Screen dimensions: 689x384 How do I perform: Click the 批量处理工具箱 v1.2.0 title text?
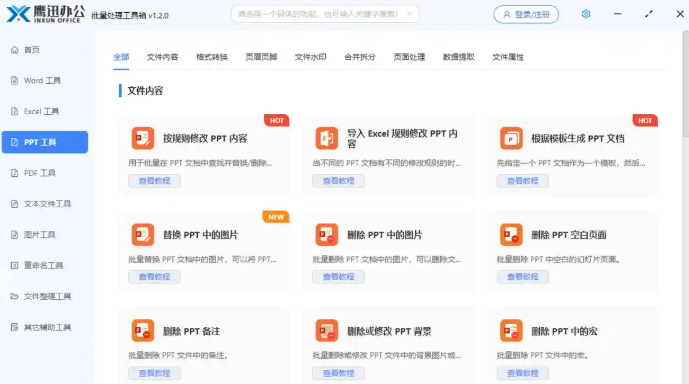click(x=130, y=15)
